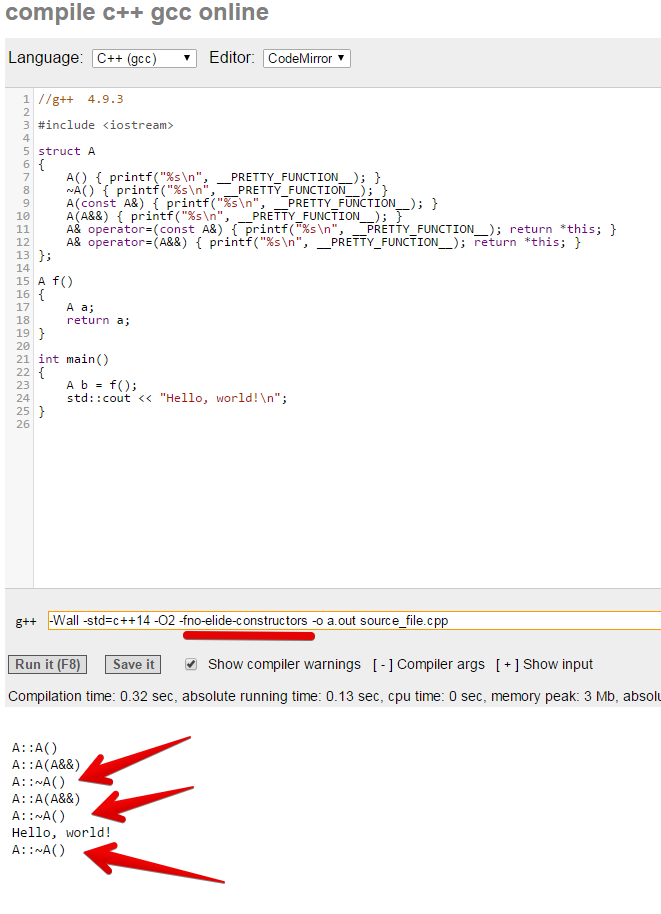The image size is (661, 914).
Task: Place cursor on the A b = f(); line
Action: 101,385
